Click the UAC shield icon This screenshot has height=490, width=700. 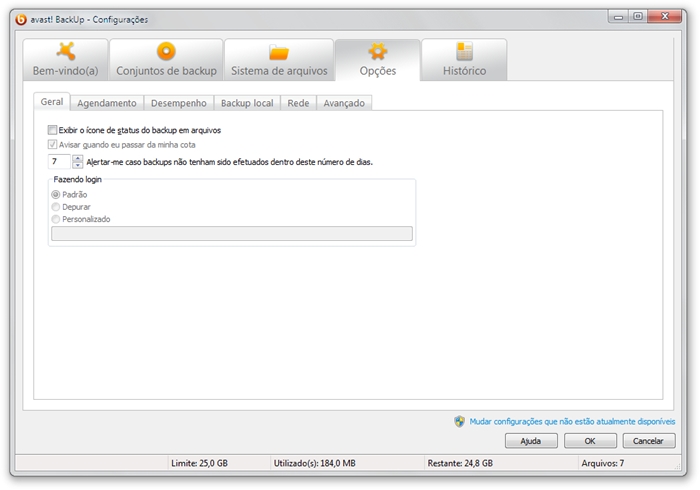pos(459,421)
